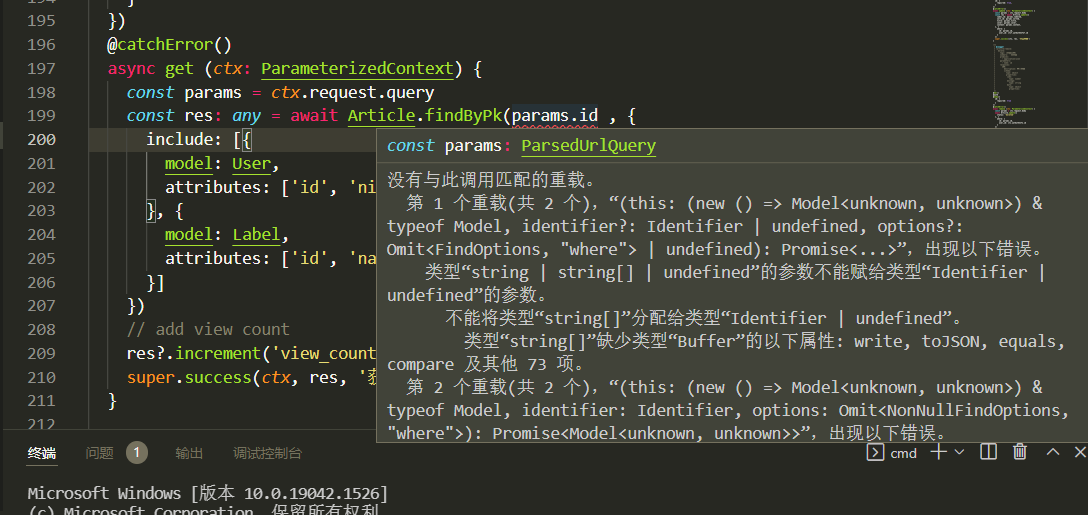Image resolution: width=1088 pixels, height=515 pixels.
Task: Kill terminal with the trash icon
Action: [1020, 453]
